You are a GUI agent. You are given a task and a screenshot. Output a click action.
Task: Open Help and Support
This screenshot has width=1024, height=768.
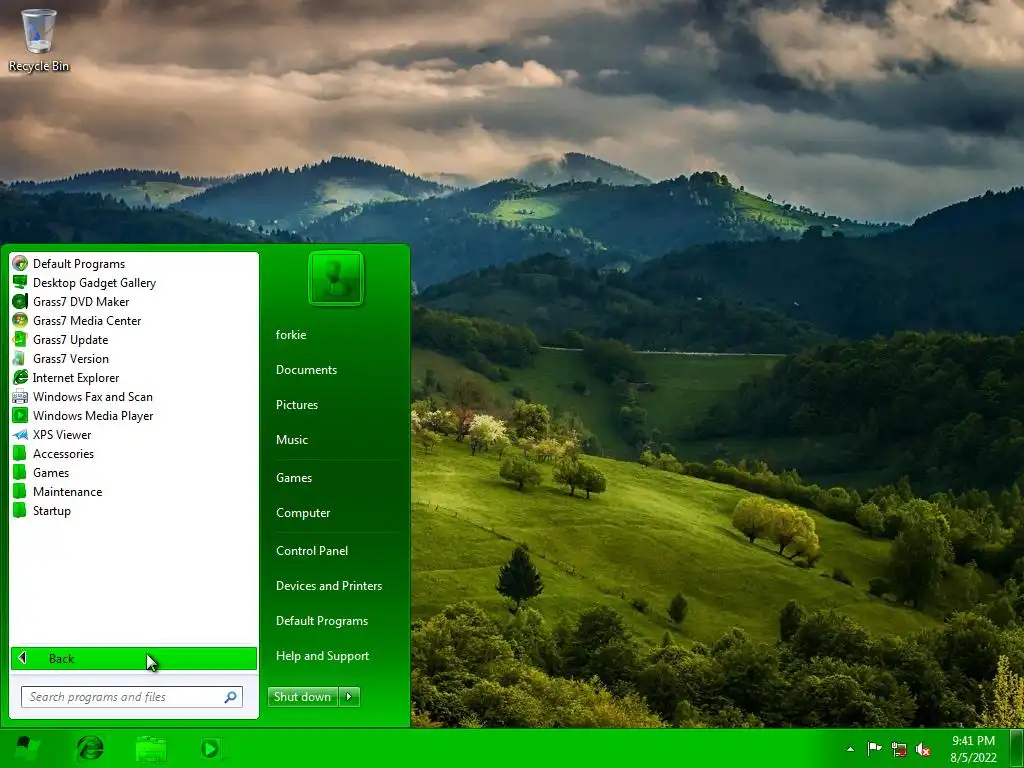(x=322, y=656)
